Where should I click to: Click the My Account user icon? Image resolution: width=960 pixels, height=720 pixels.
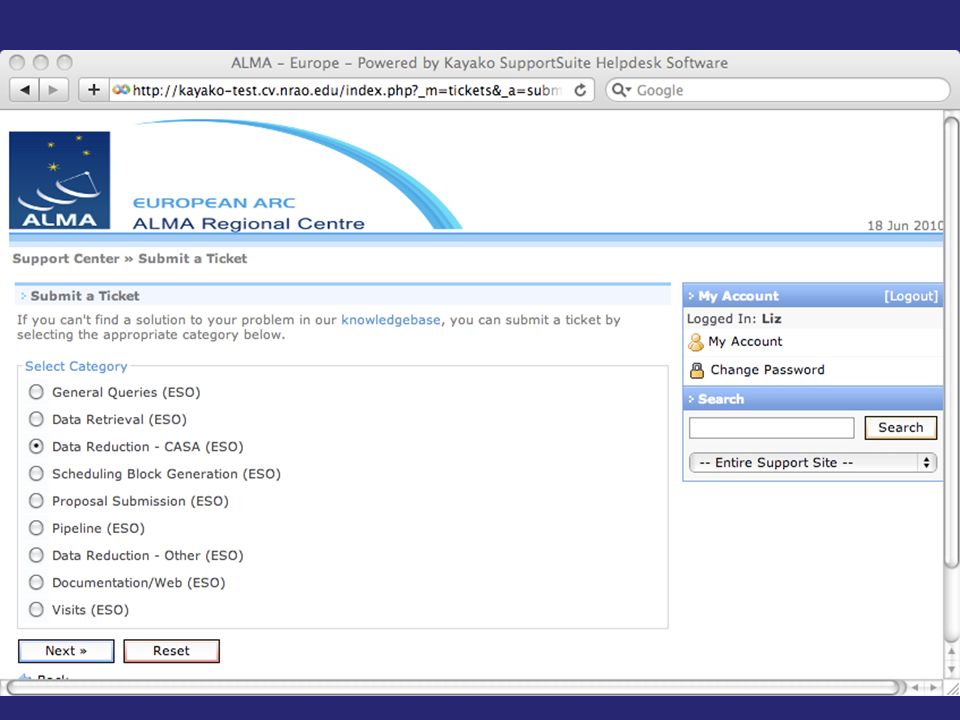696,342
